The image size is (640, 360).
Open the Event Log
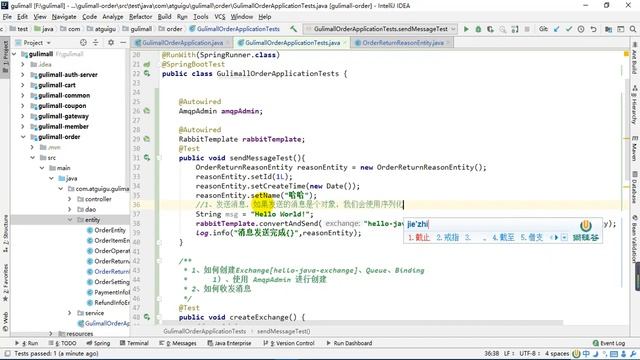[609, 343]
